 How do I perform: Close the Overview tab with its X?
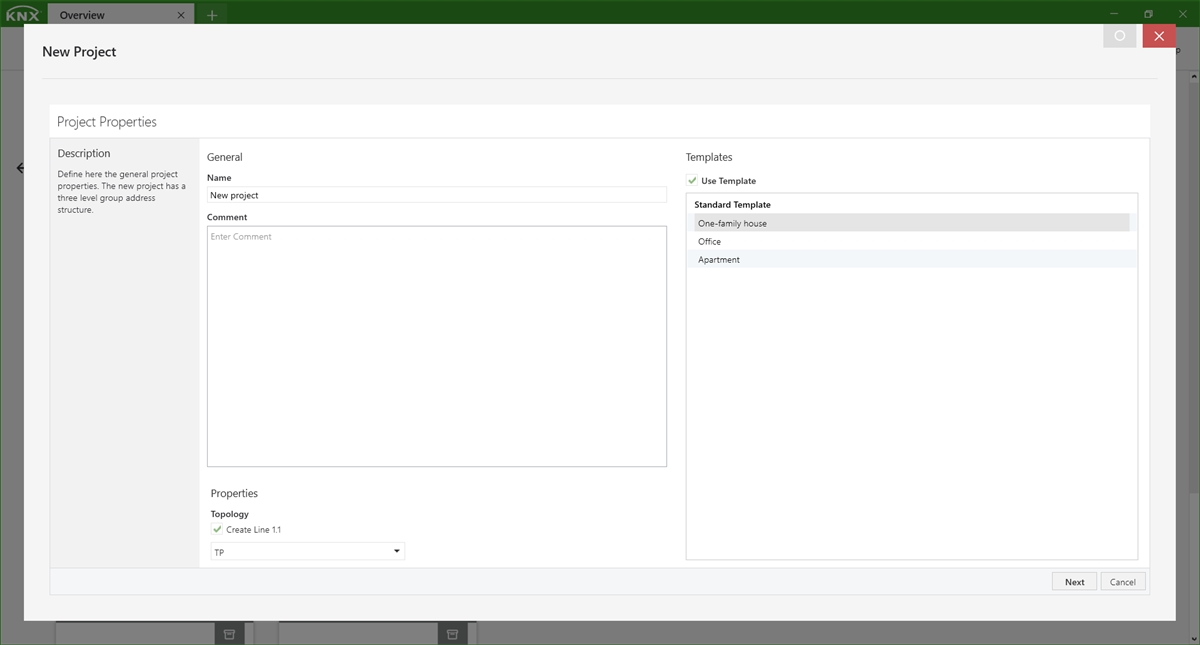tap(181, 15)
